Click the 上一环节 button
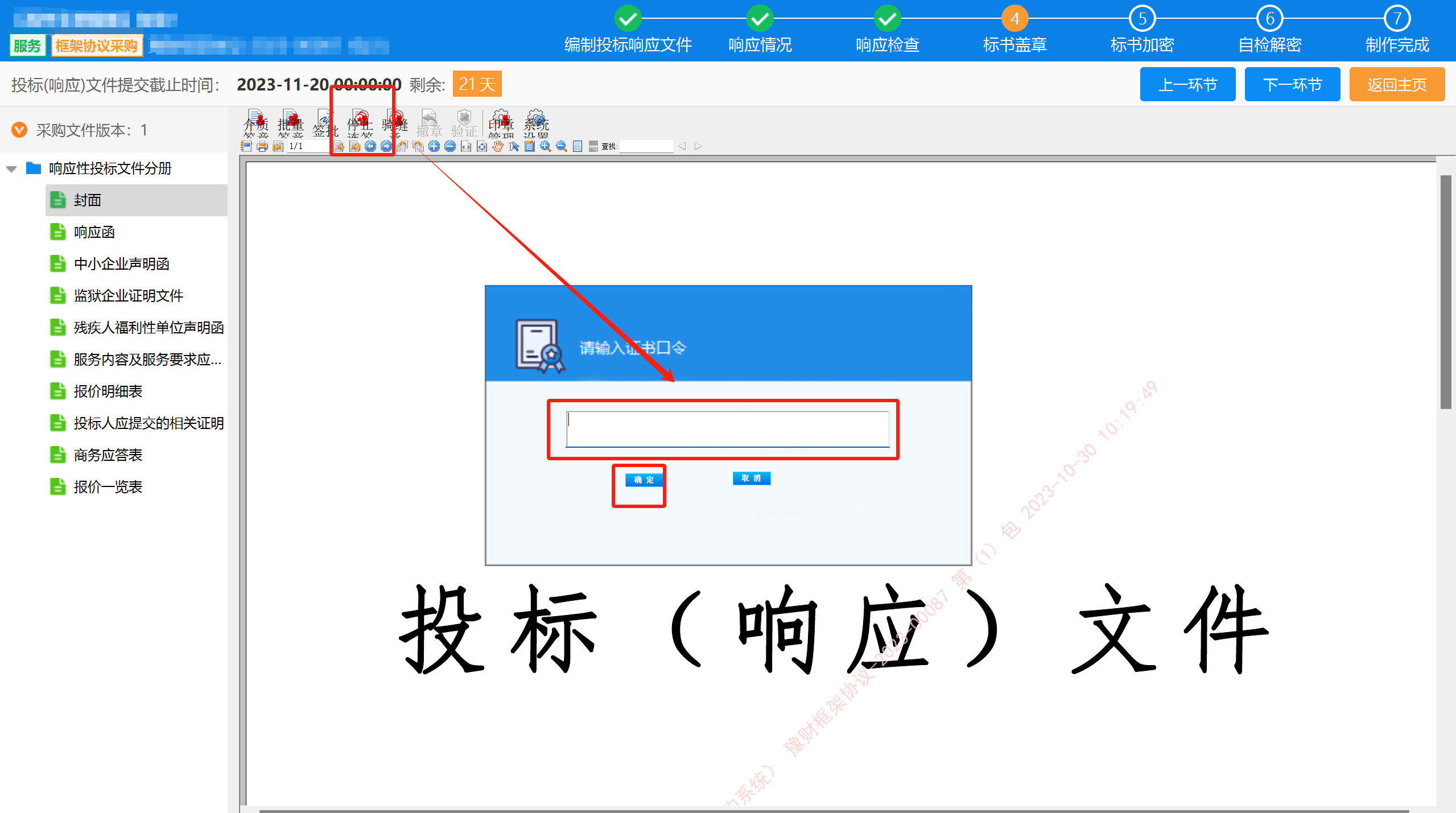 tap(1188, 84)
